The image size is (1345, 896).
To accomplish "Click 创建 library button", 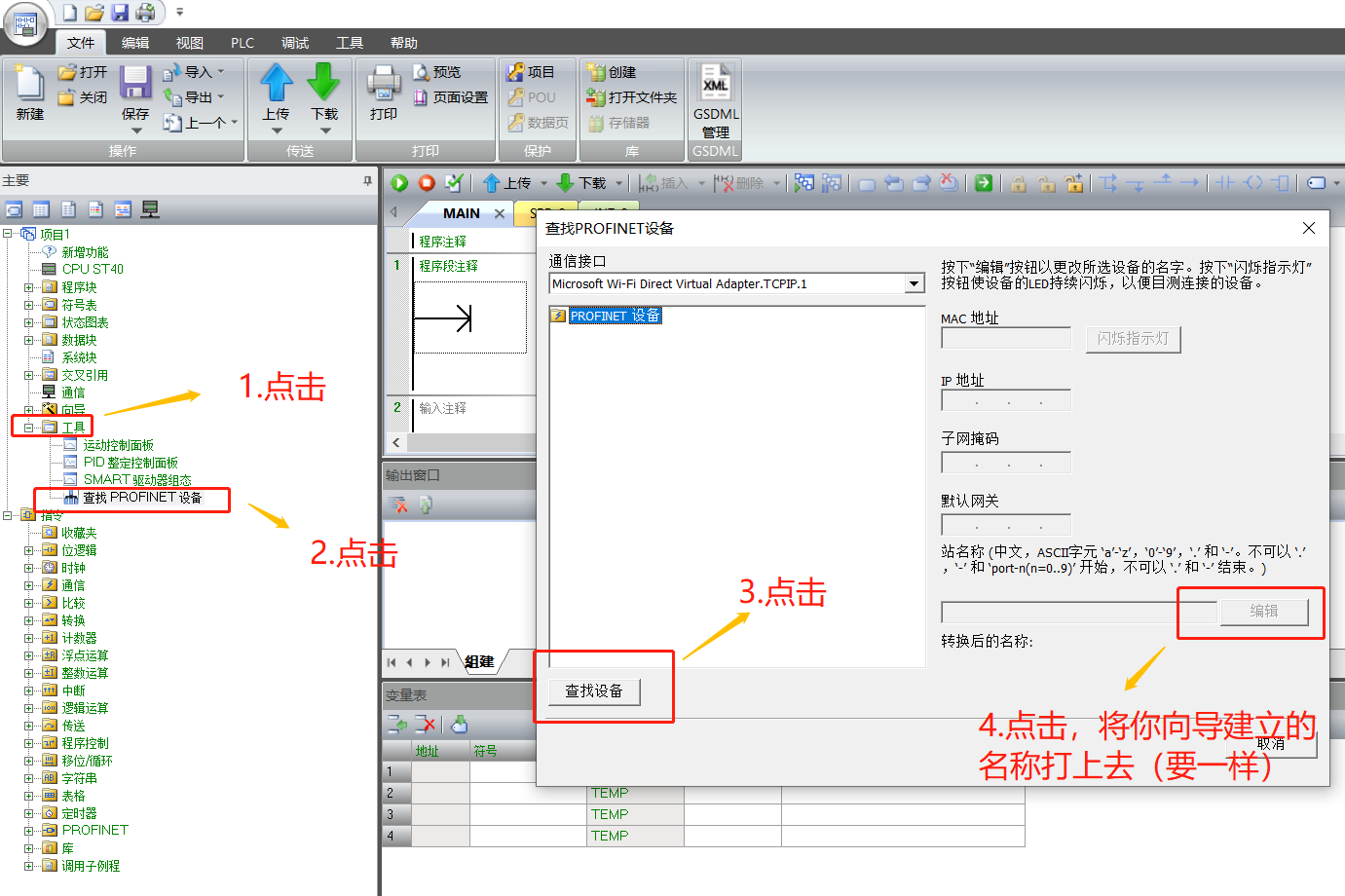I will click(x=612, y=72).
